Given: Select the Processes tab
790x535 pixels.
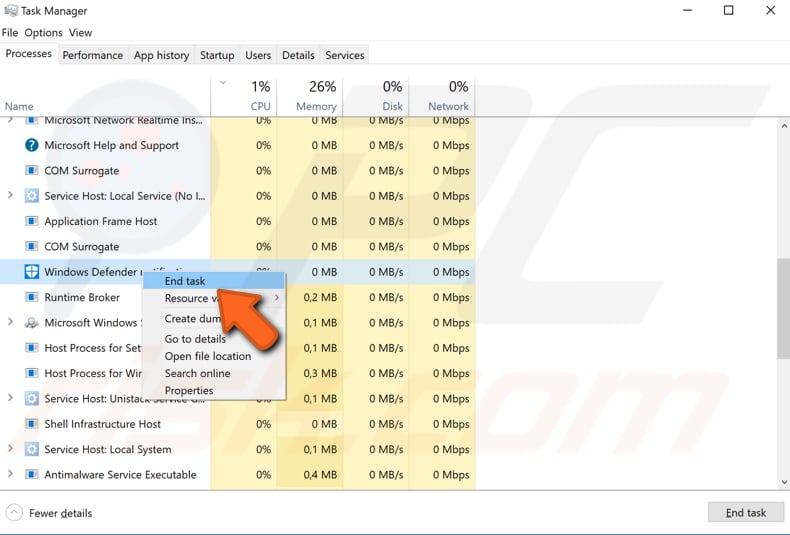Looking at the screenshot, I should click(29, 53).
